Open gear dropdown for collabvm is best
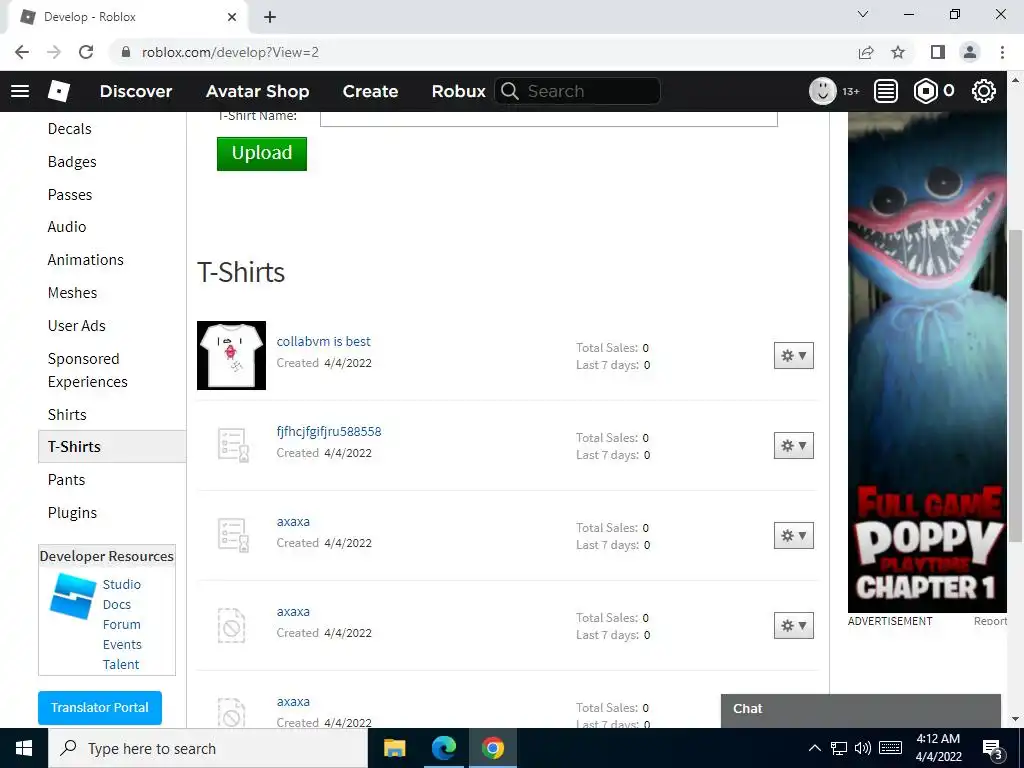Screen dimensions: 1024x768 [x=793, y=355]
